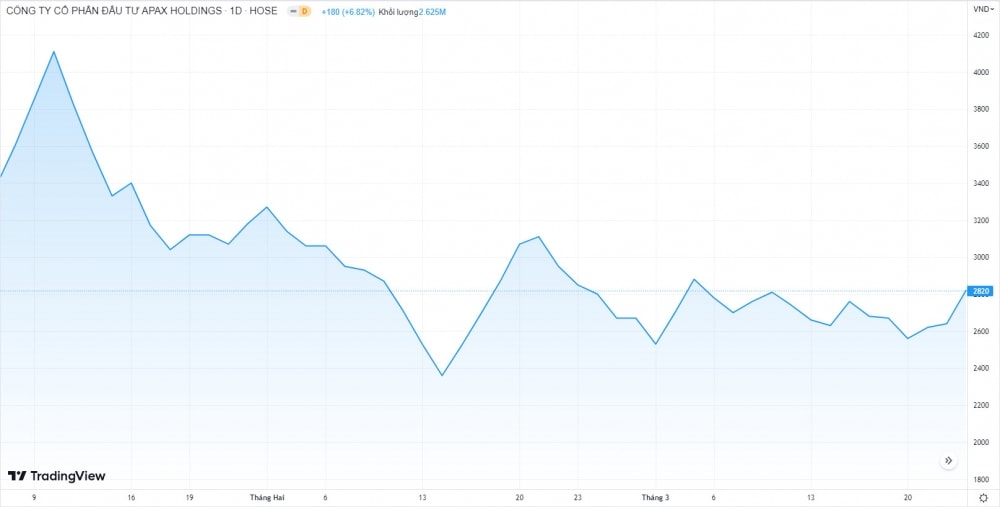Click the scroll-to-latest-bar double arrow button

[x=948, y=460]
